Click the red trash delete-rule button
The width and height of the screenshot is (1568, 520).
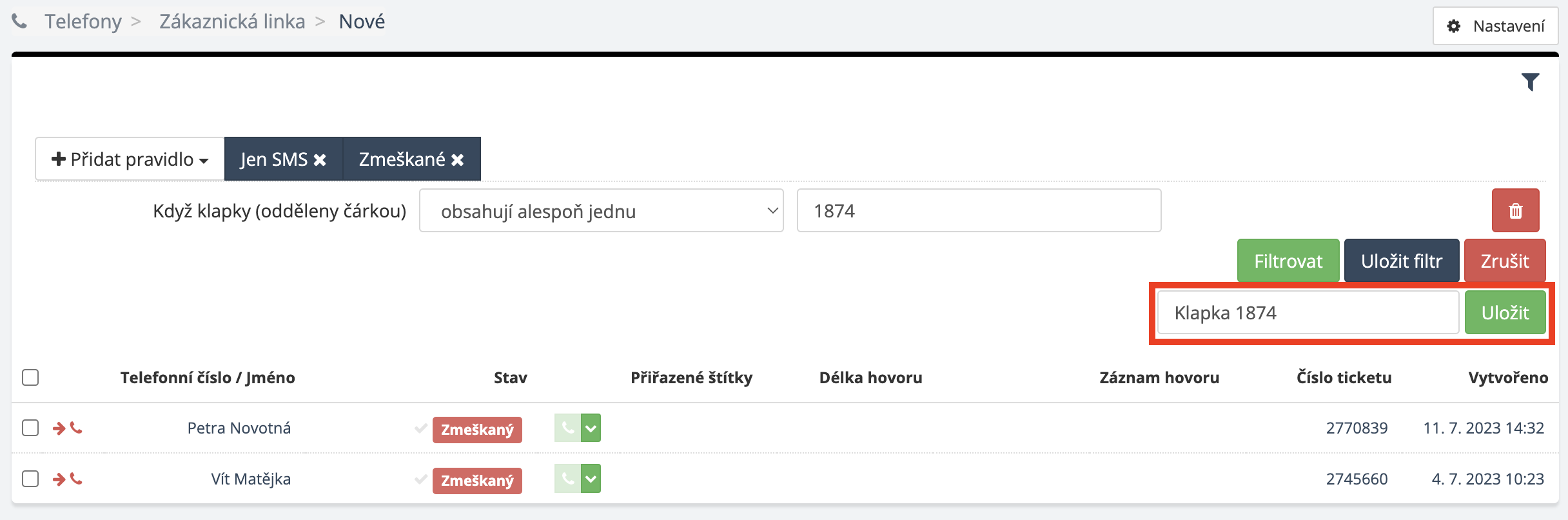point(1515,210)
